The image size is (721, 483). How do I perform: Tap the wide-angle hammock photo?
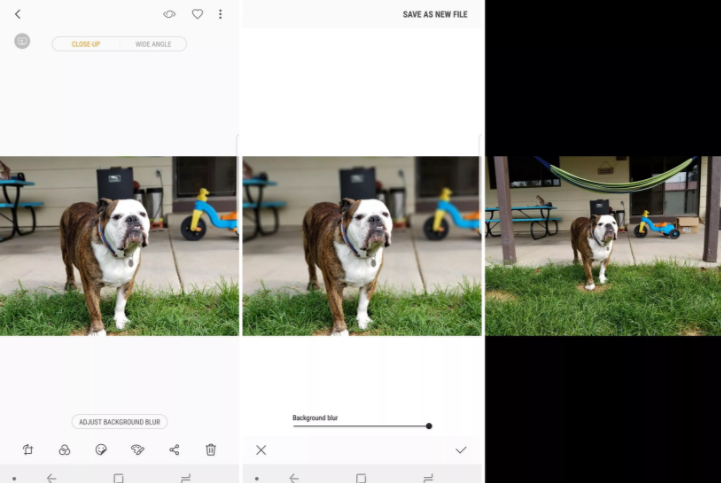point(603,245)
